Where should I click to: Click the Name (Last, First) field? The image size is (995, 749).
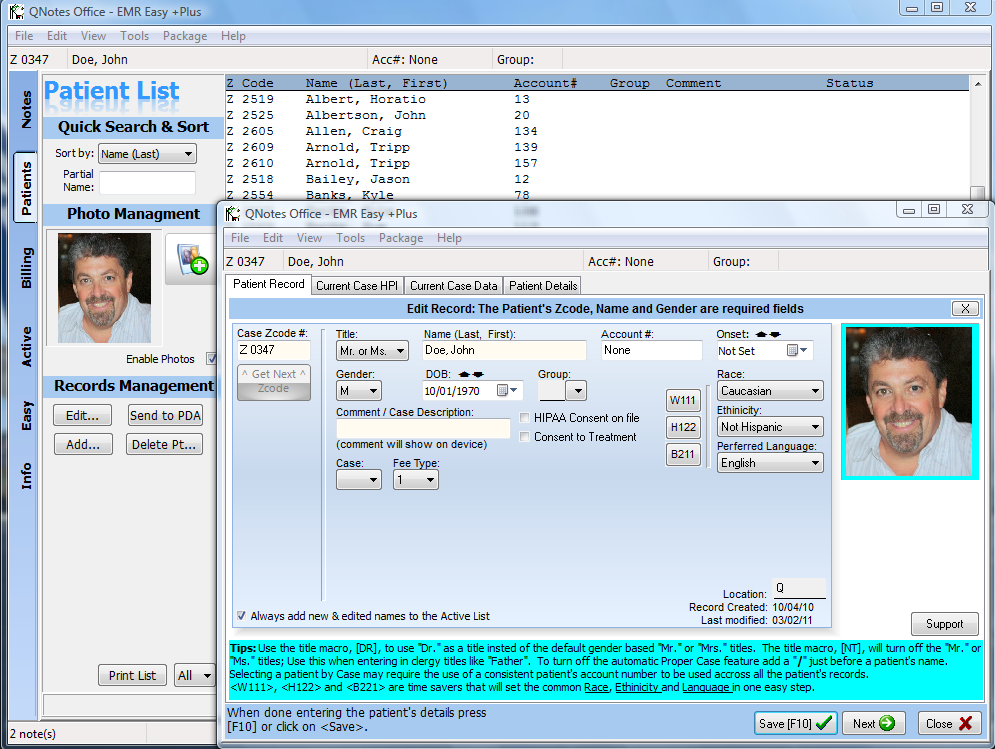coord(504,350)
